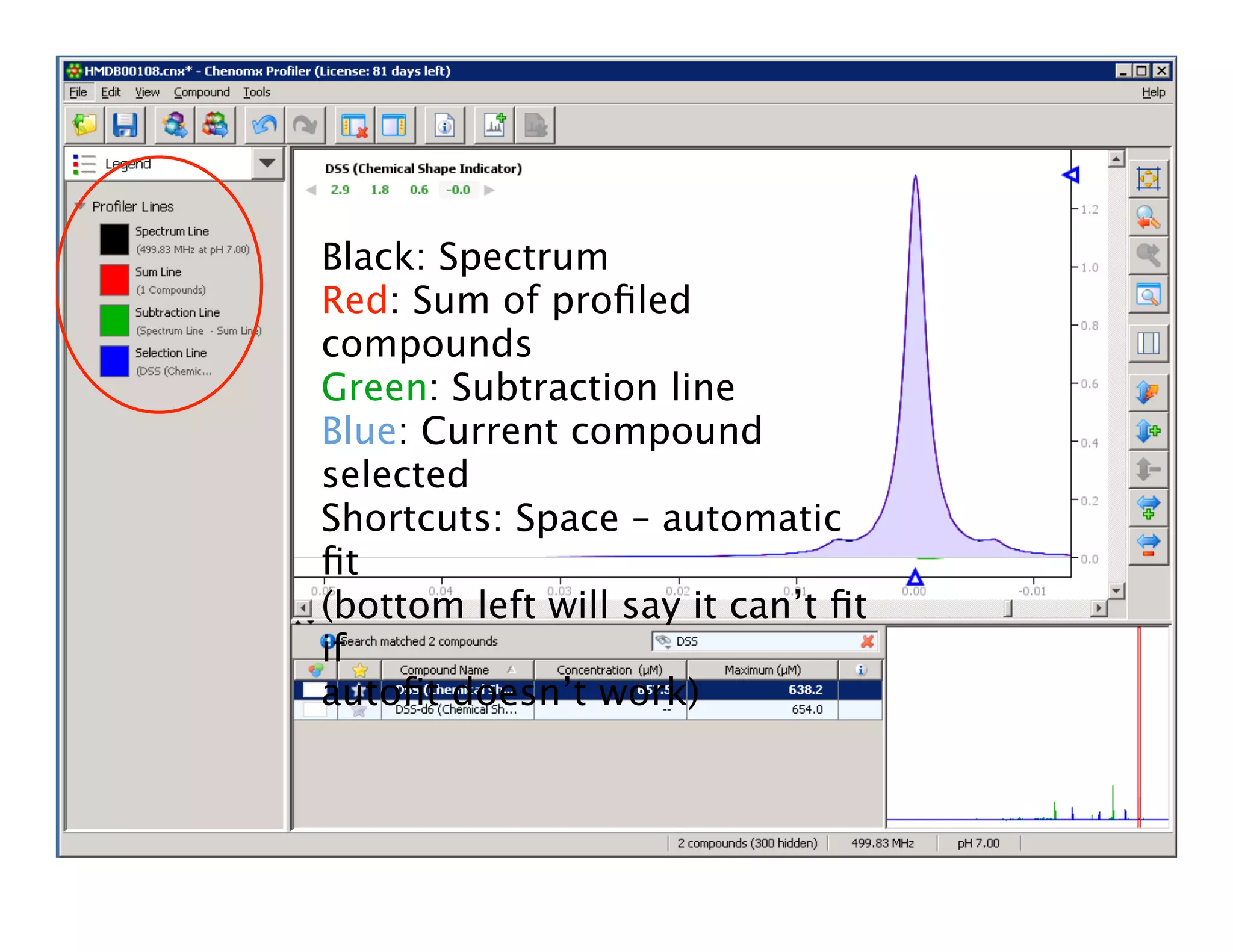Open the Compound menu
The width and height of the screenshot is (1233, 952).
(202, 92)
